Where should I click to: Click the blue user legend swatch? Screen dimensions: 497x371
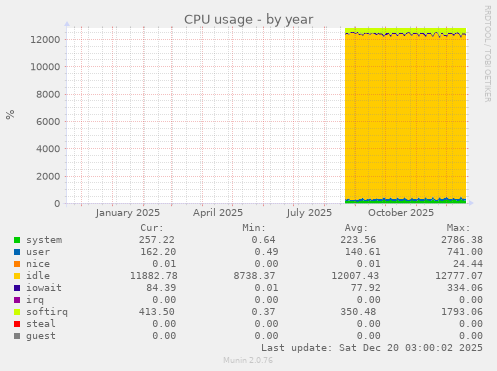click(x=17, y=252)
